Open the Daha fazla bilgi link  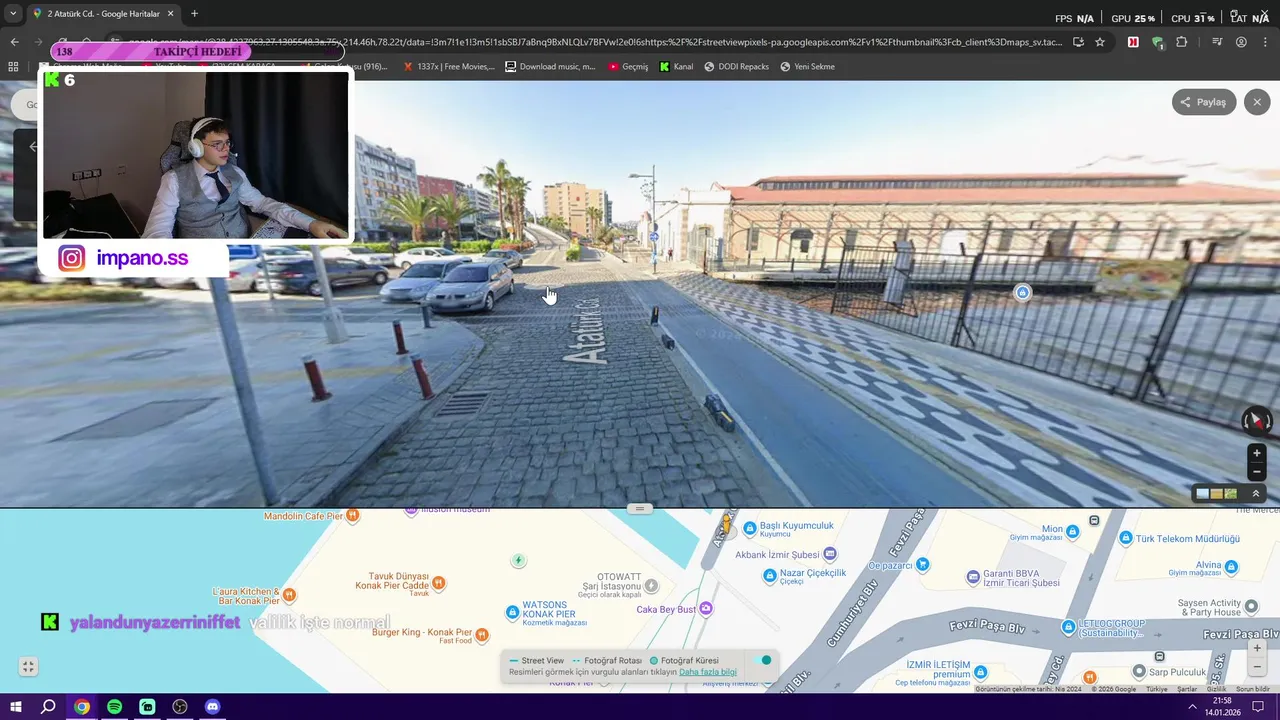tap(708, 672)
